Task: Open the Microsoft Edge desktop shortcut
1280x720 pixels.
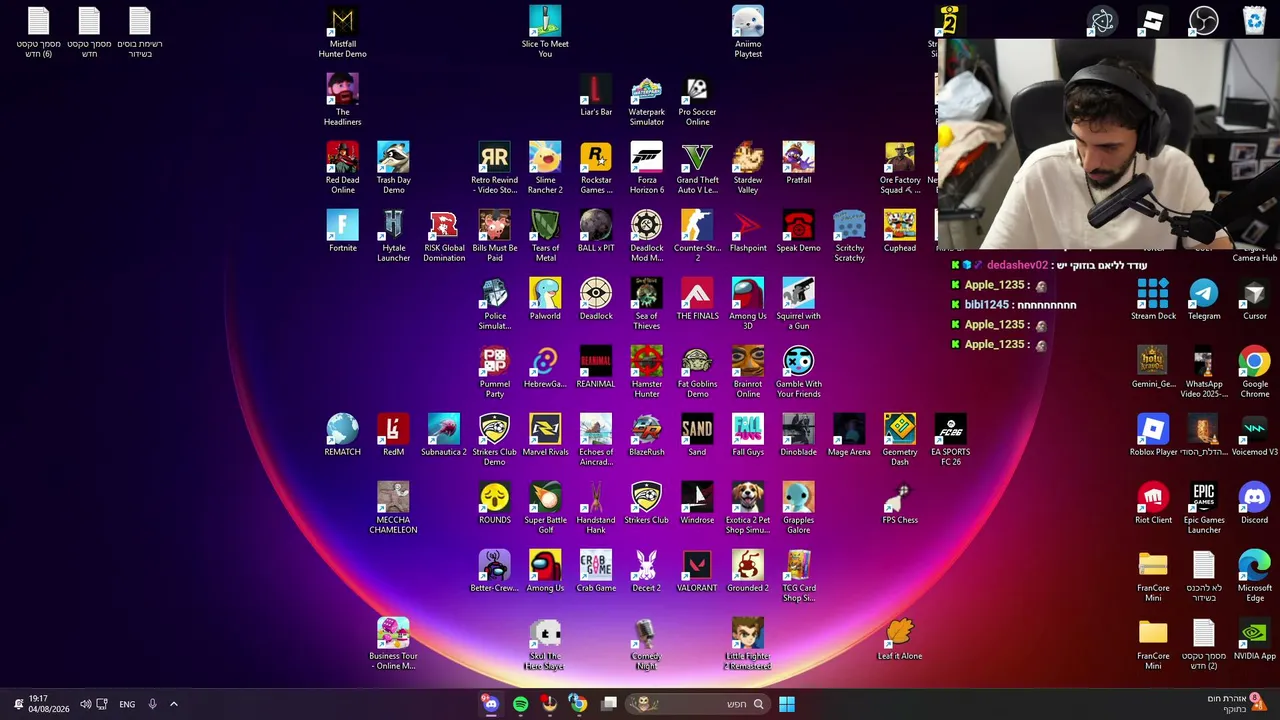Action: [1254, 576]
